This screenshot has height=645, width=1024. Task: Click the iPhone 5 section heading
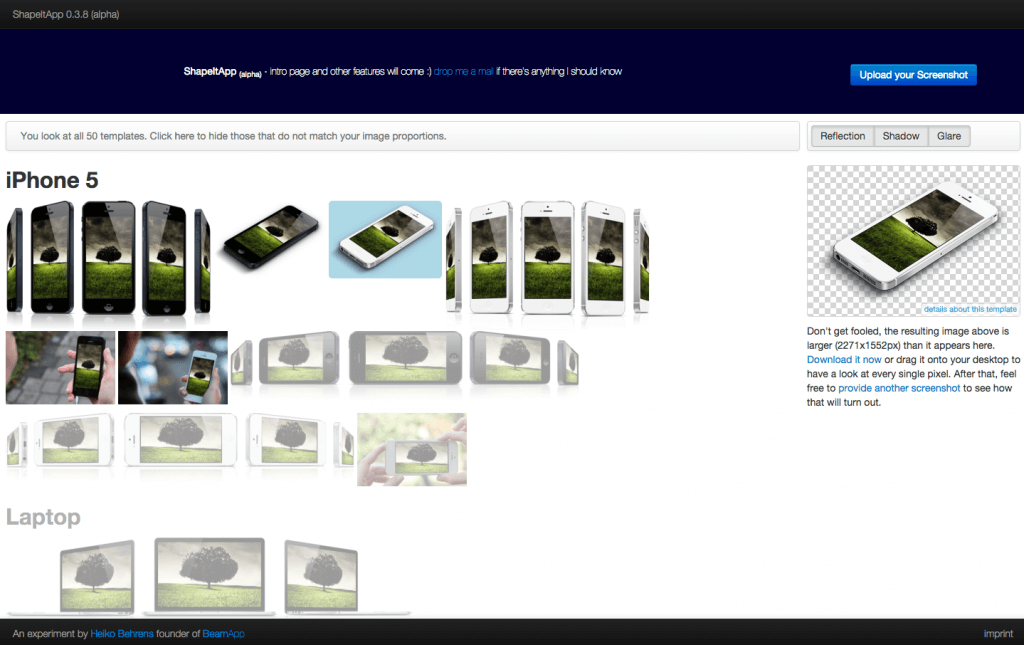tap(52, 180)
